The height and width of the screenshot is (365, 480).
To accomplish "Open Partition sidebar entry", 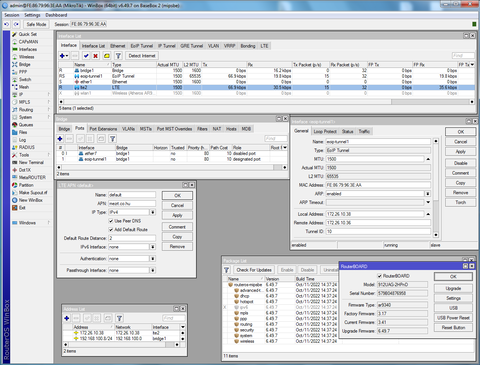I will point(26,185).
